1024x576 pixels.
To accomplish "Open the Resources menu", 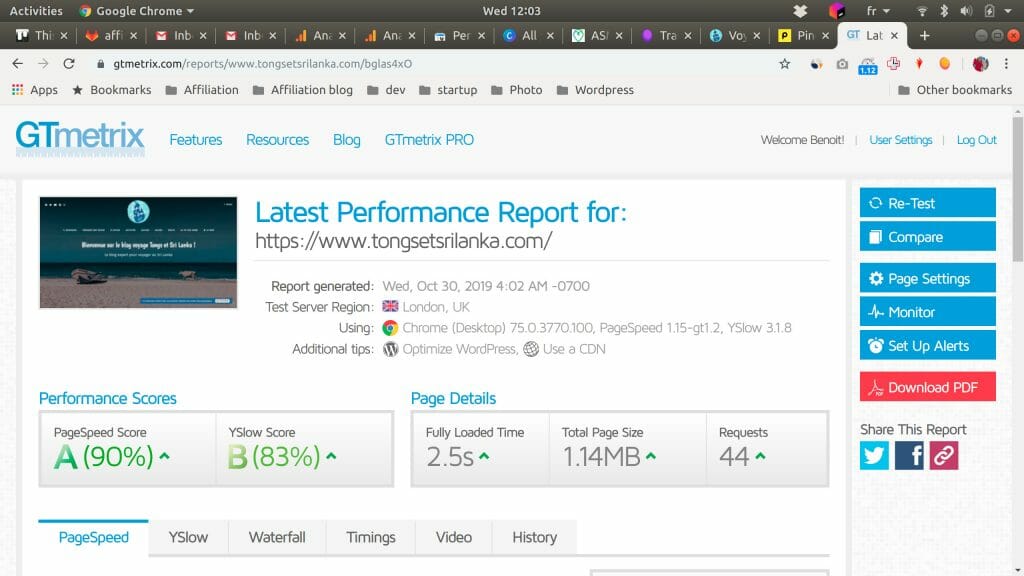I will [x=278, y=140].
